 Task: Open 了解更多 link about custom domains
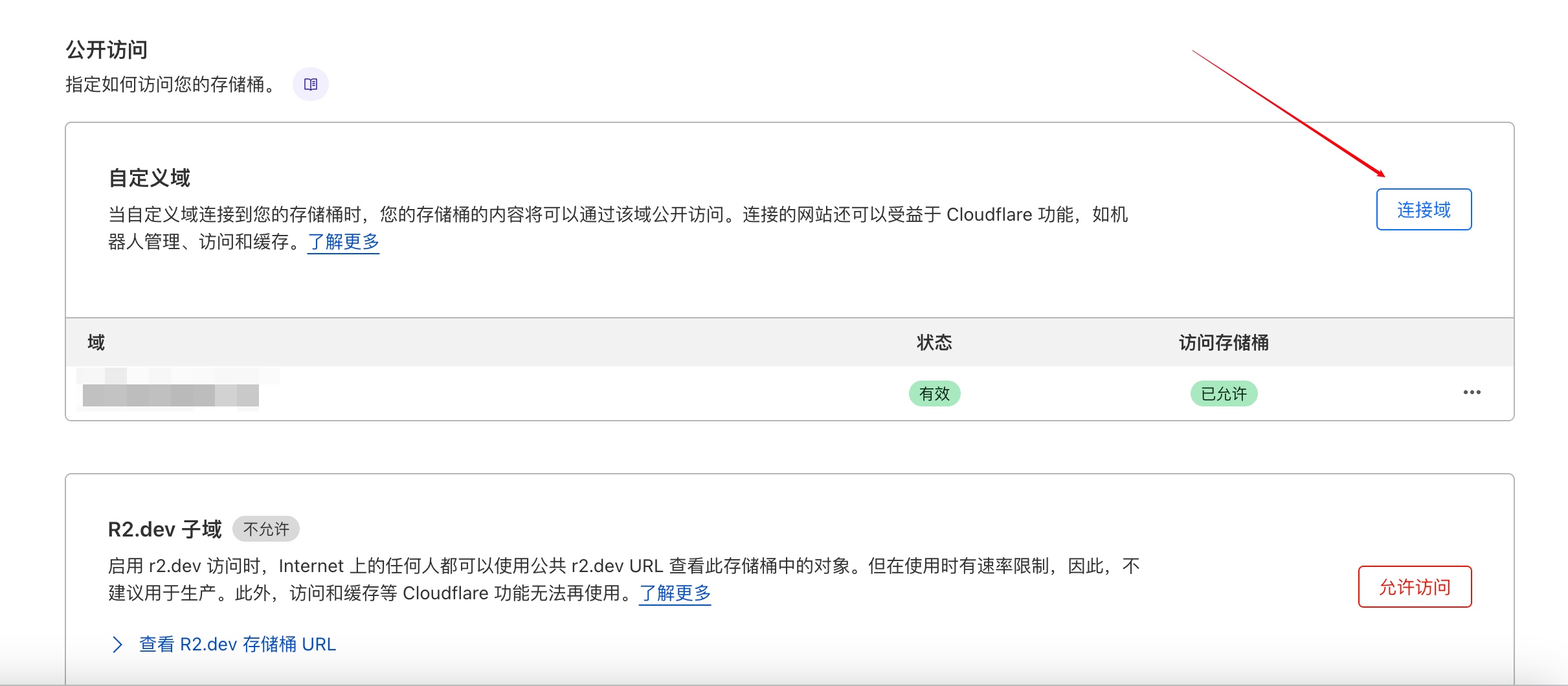point(342,242)
